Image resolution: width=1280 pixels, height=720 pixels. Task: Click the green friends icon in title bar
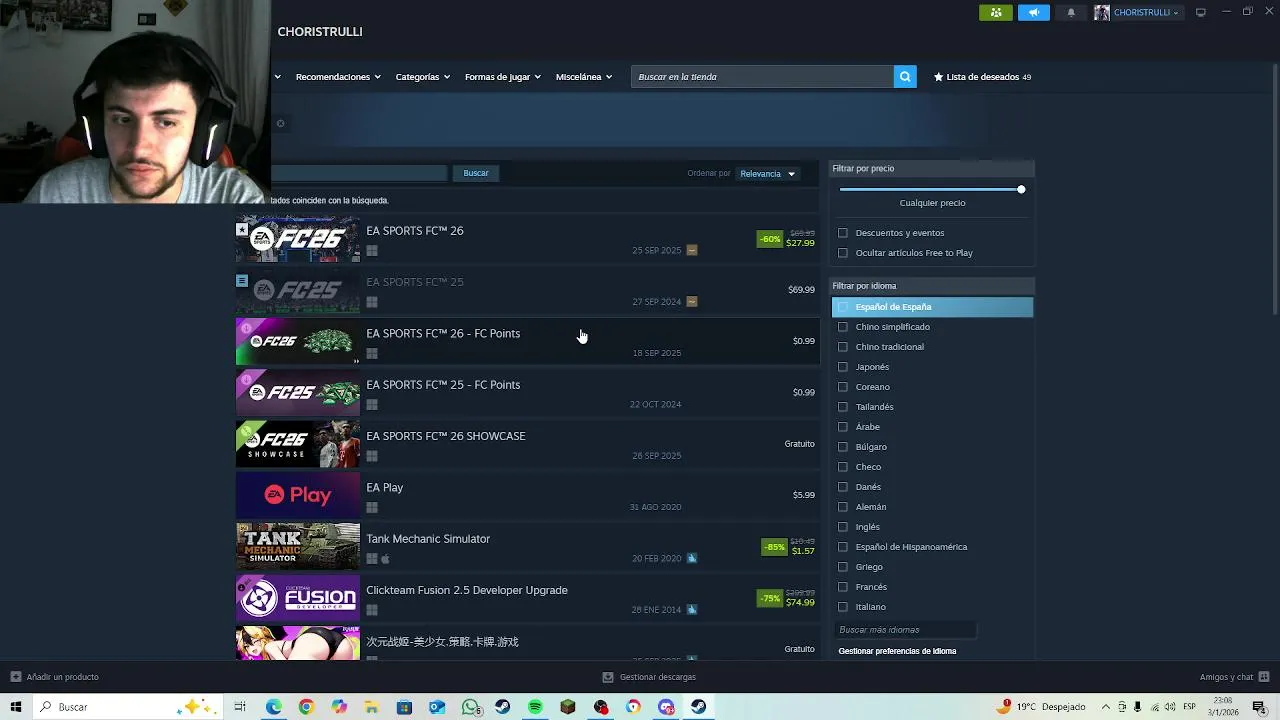coord(995,13)
